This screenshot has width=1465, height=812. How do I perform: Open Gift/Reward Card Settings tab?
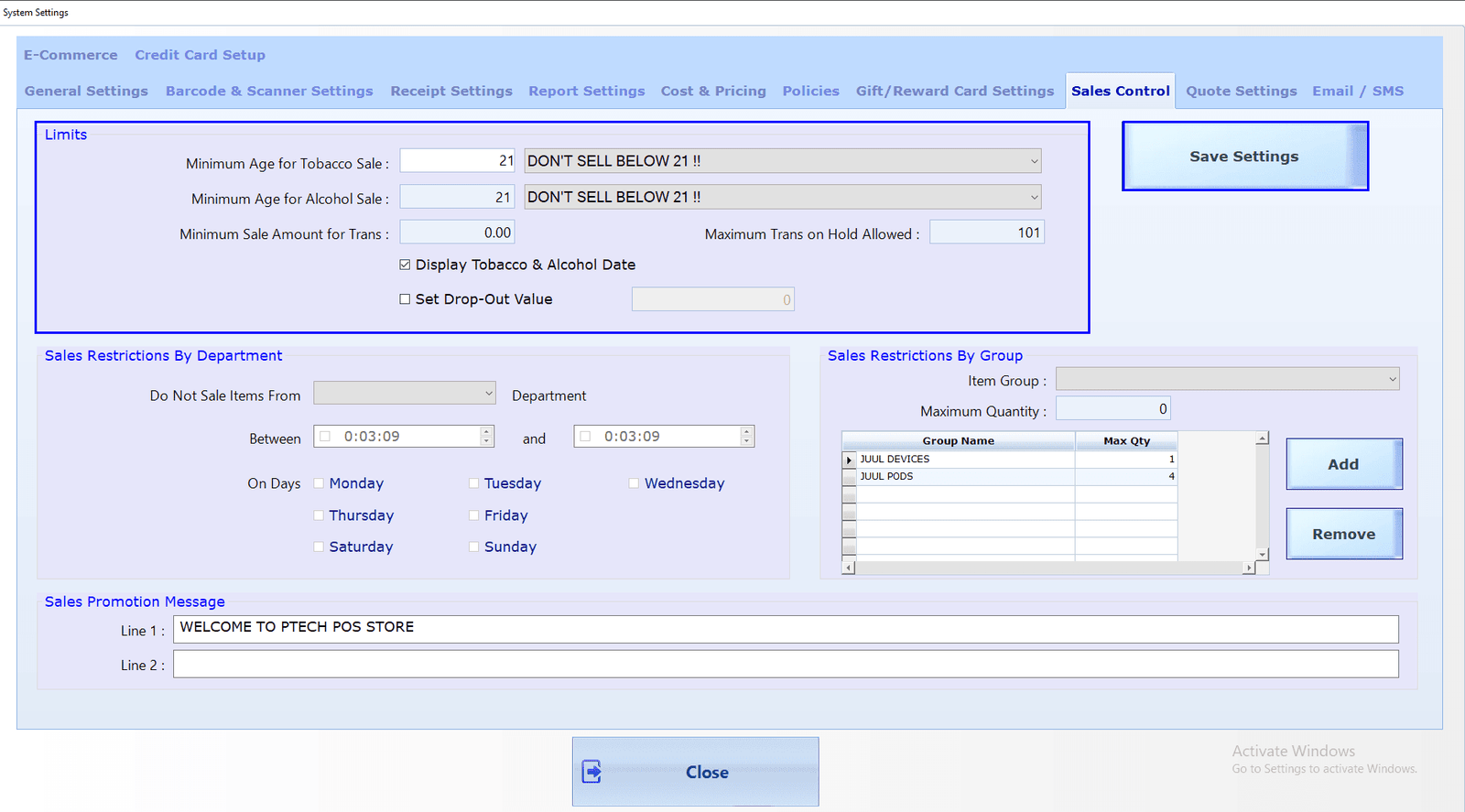tap(955, 91)
